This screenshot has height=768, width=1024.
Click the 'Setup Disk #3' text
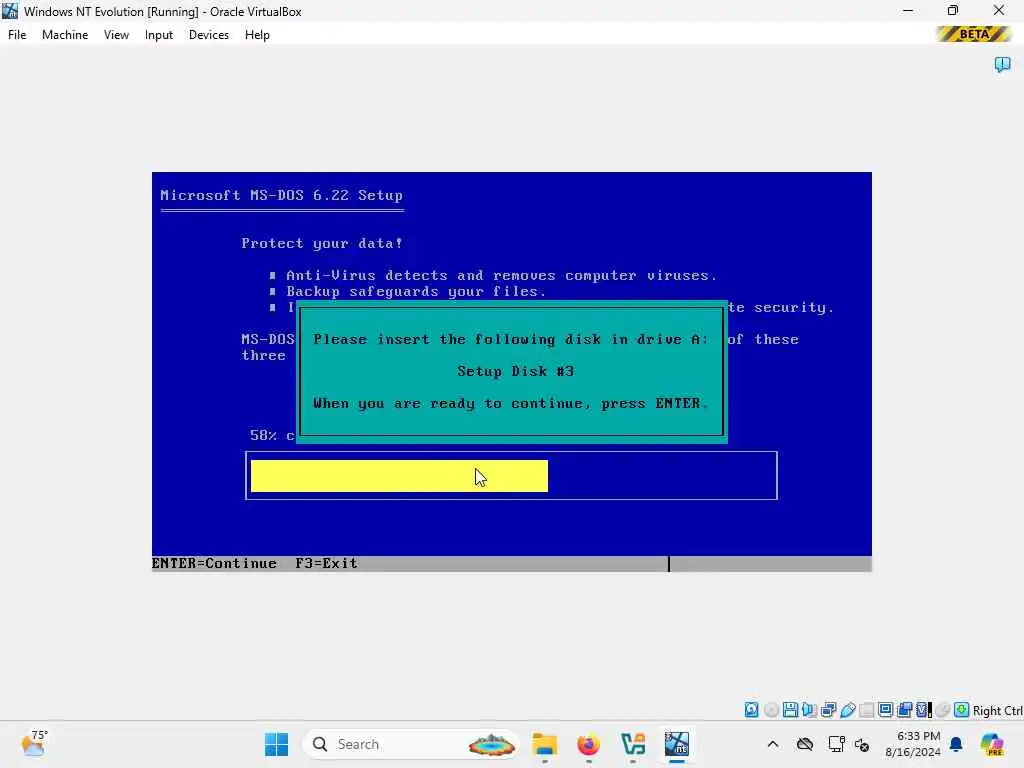515,371
